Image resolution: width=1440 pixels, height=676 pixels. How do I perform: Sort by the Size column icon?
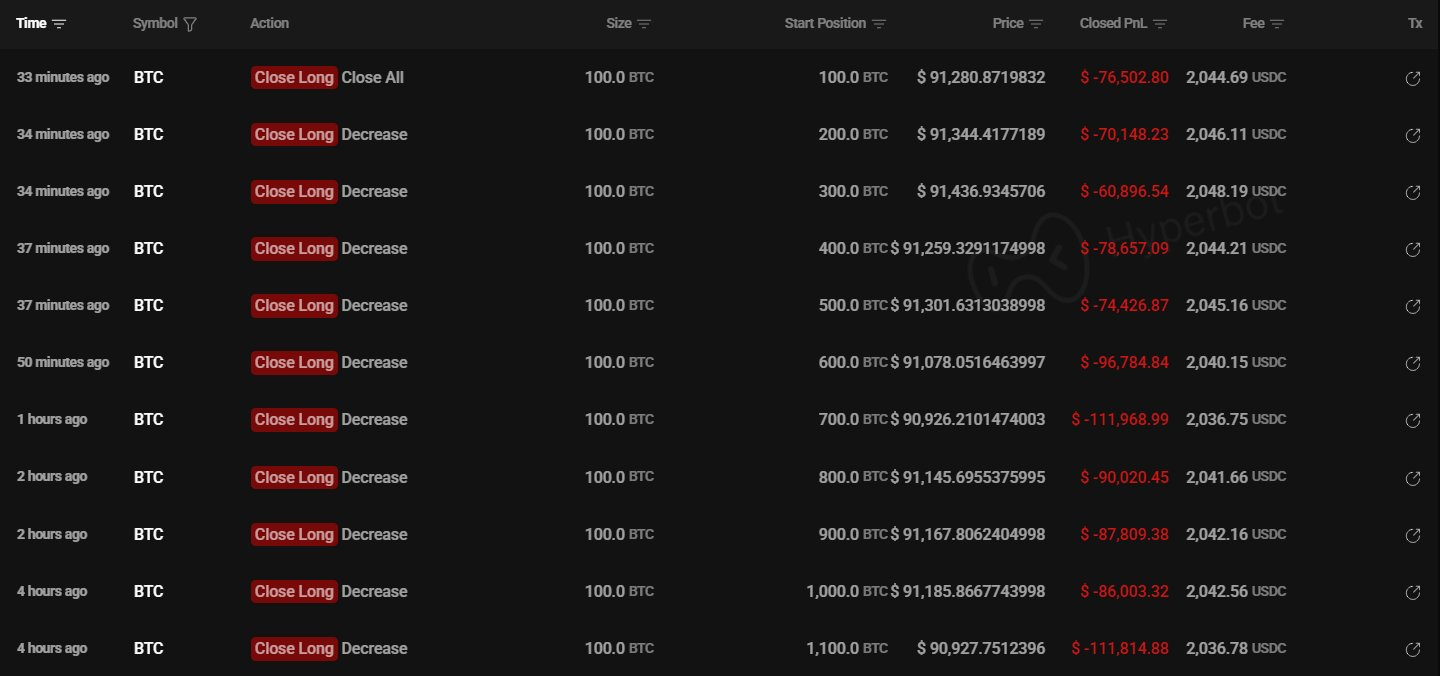click(644, 24)
